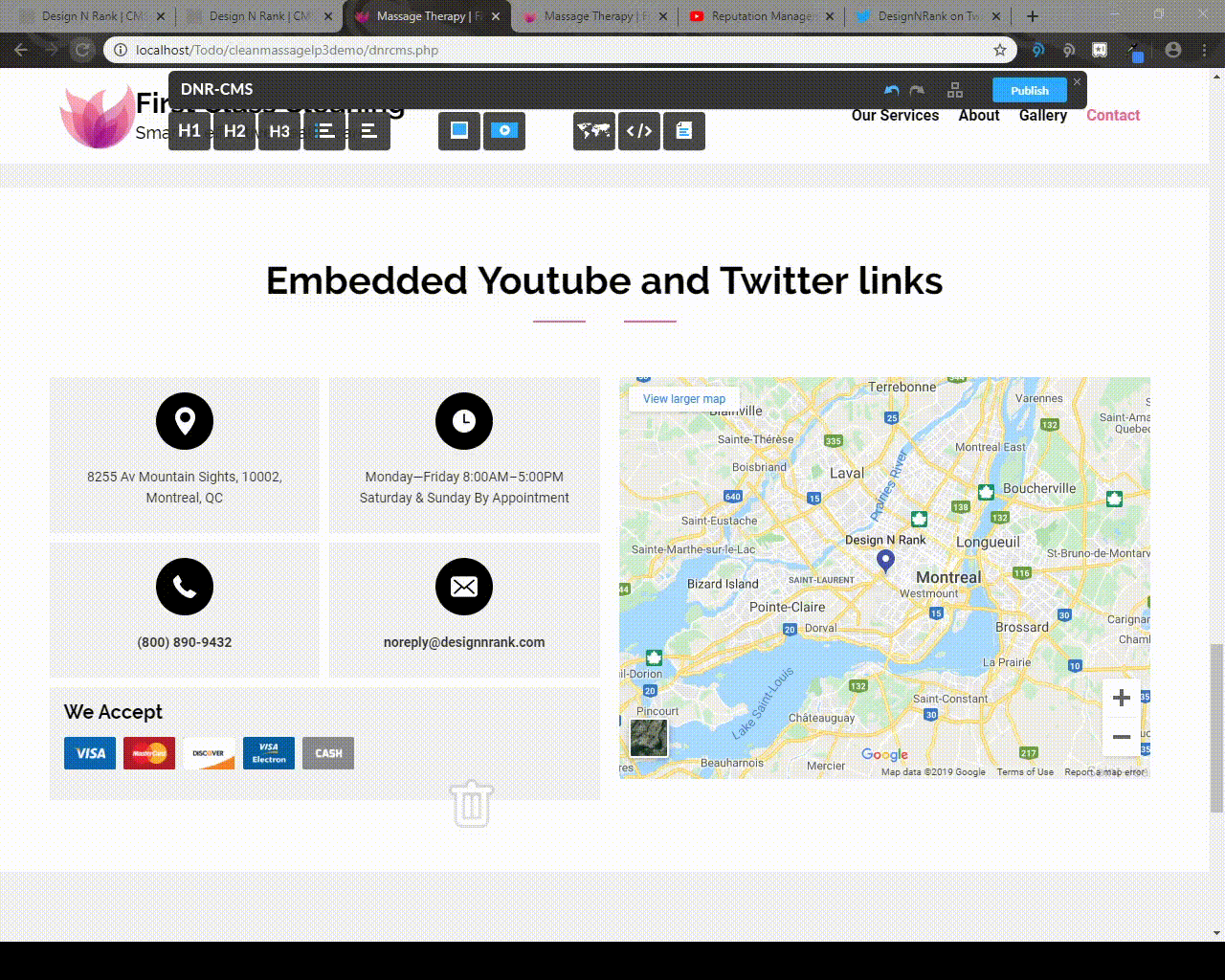Click phone number (800) 890-9432
Screen dimensions: 1225x980
click(x=185, y=642)
